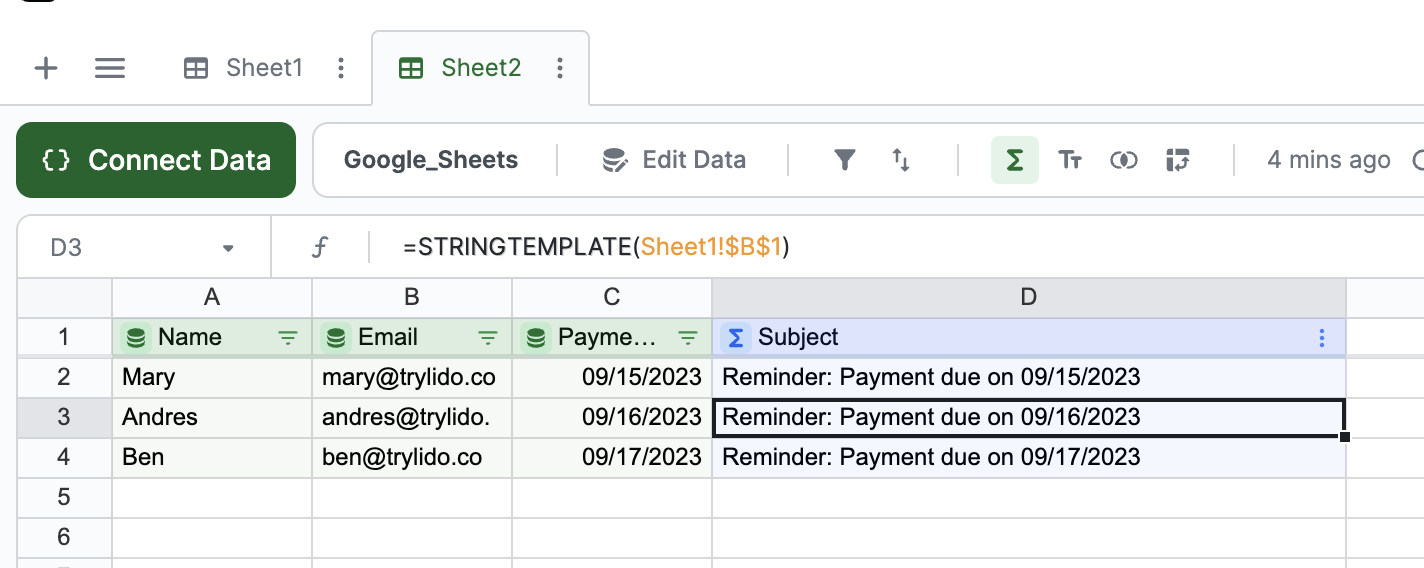1424x568 pixels.
Task: Open filter for the Name column
Action: click(288, 338)
